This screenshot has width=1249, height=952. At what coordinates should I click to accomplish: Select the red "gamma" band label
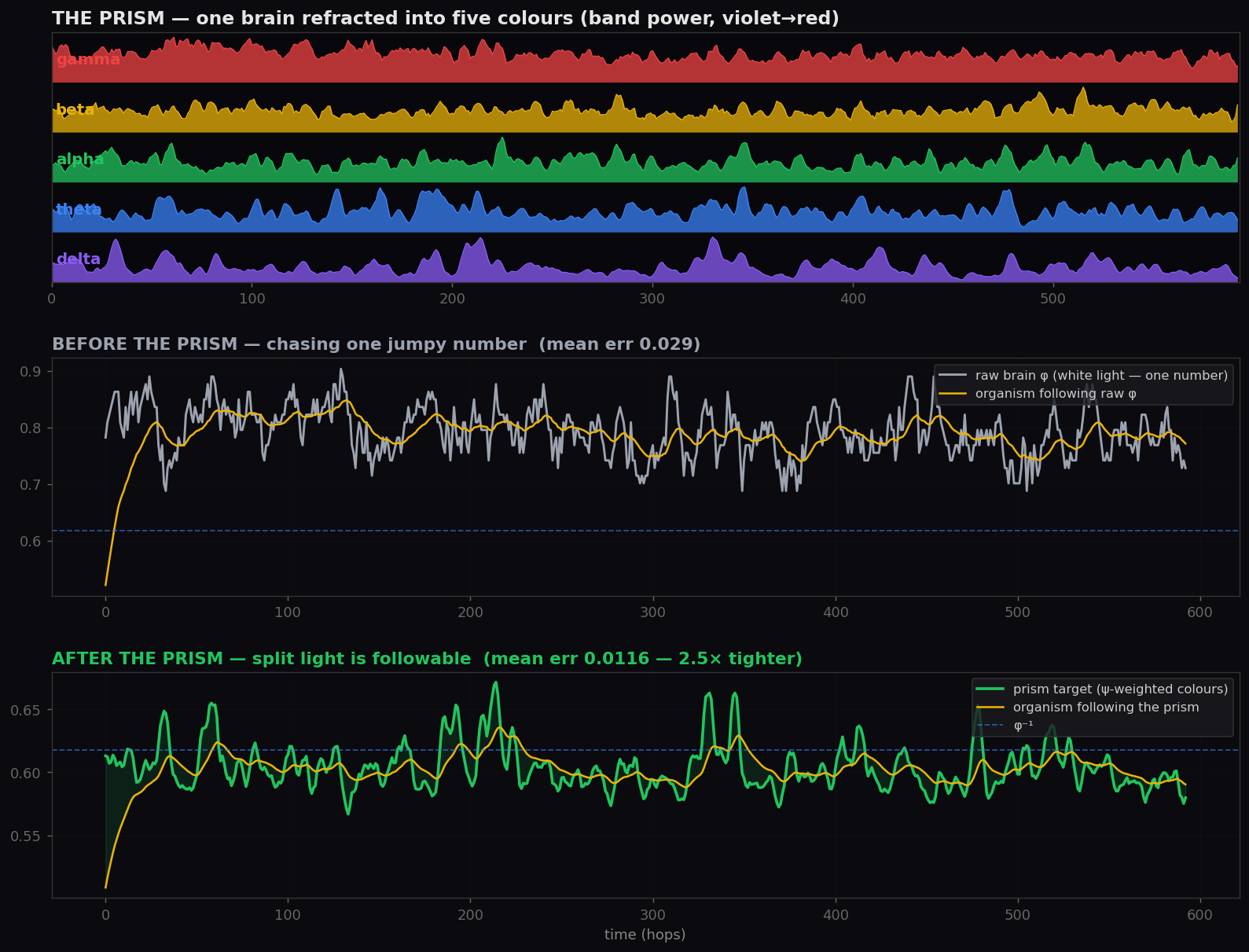pyautogui.click(x=88, y=60)
